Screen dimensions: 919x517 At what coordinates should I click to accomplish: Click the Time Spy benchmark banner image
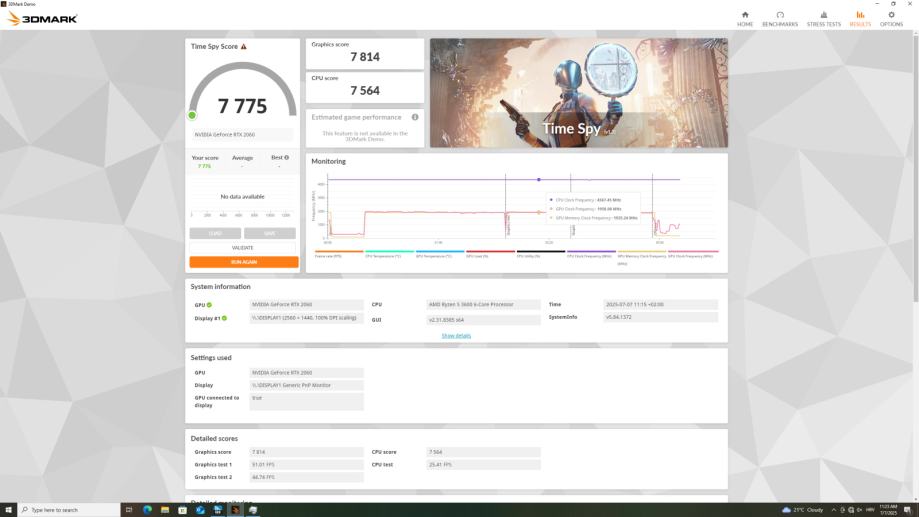coord(578,93)
